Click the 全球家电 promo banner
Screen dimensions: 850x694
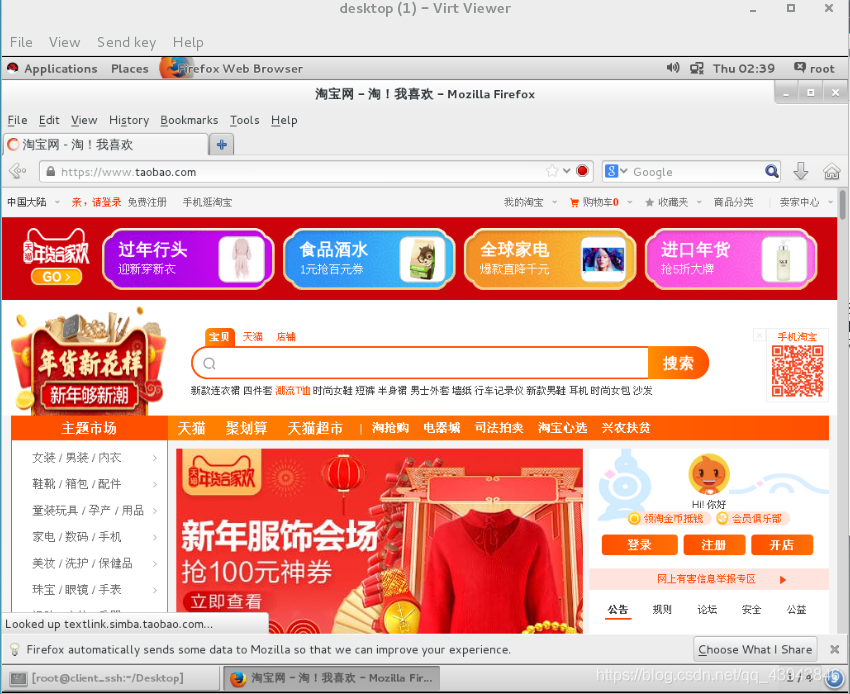pyautogui.click(x=550, y=259)
